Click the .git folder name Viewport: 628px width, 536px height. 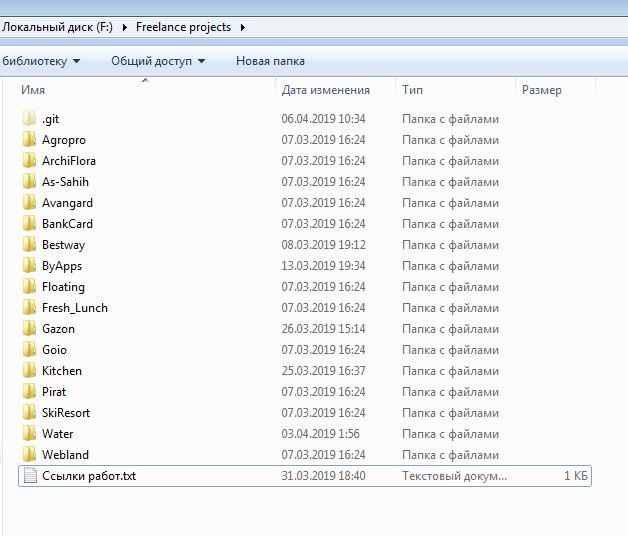pos(50,119)
